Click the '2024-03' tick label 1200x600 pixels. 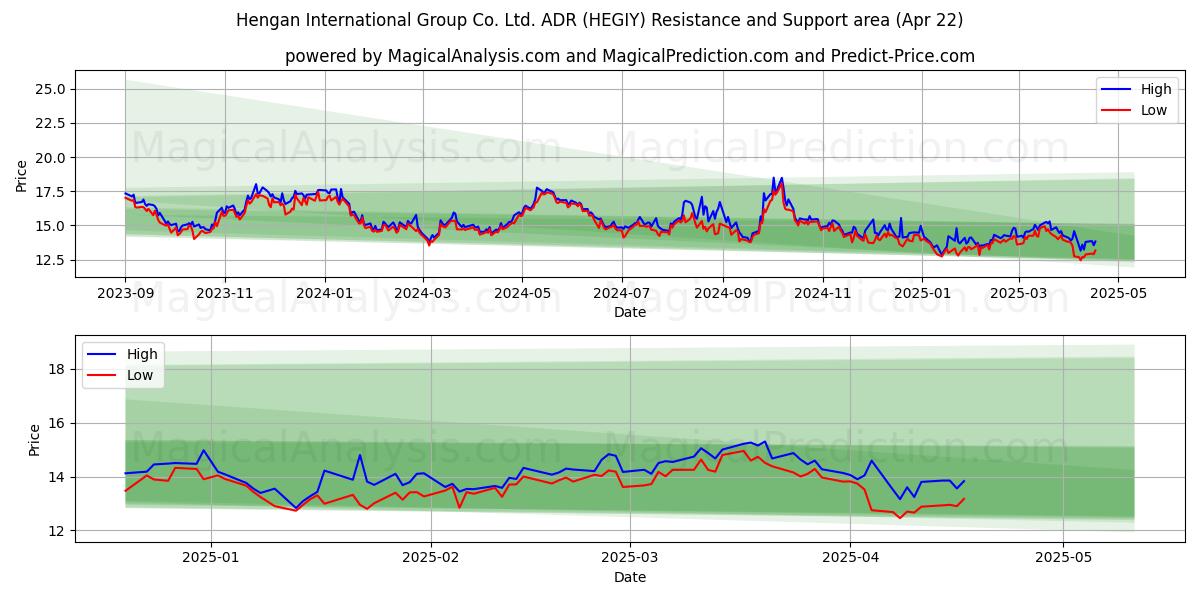pyautogui.click(x=422, y=294)
